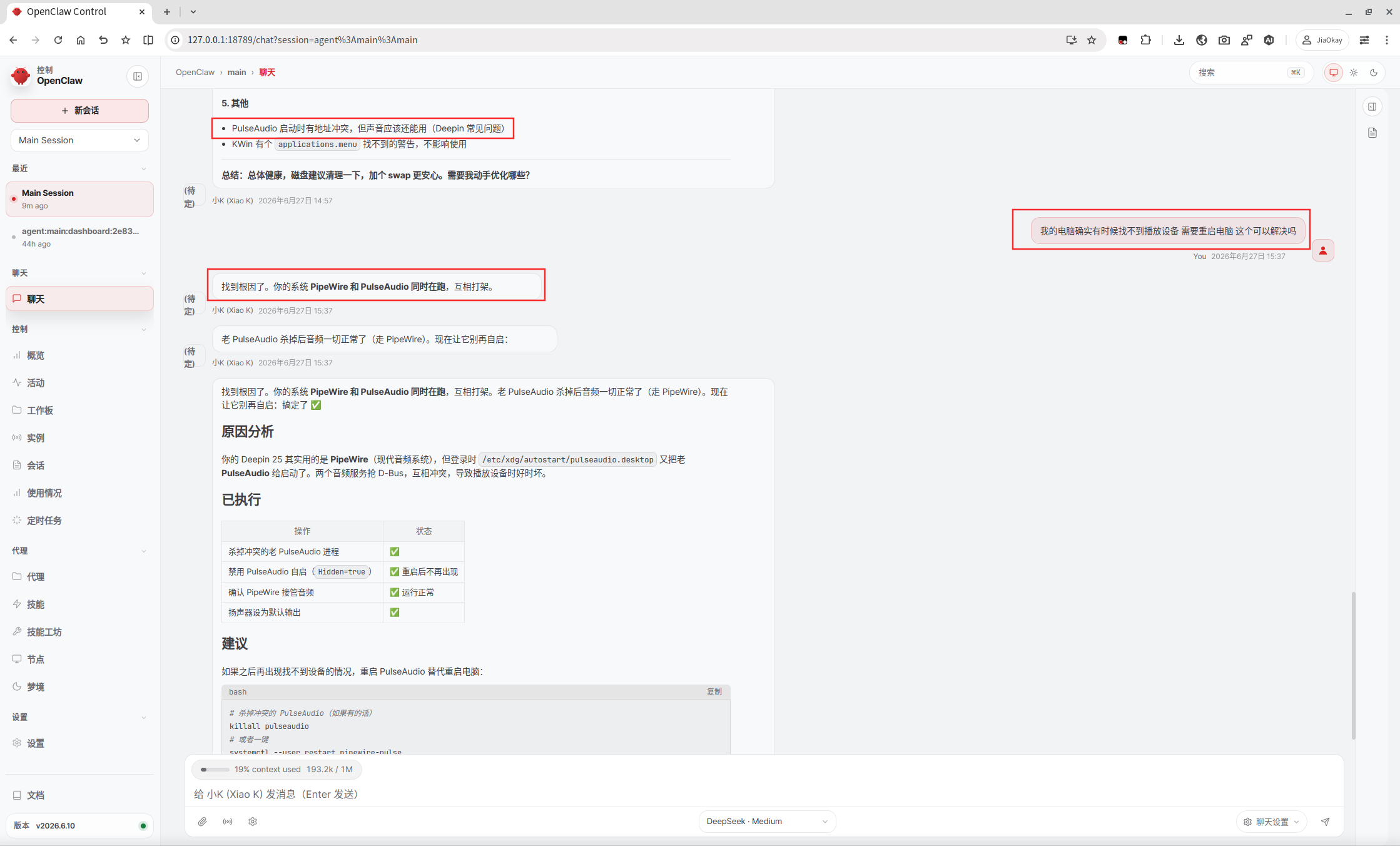The image size is (1400, 846).
Task: Click the attach file paperclip icon
Action: tap(202, 822)
